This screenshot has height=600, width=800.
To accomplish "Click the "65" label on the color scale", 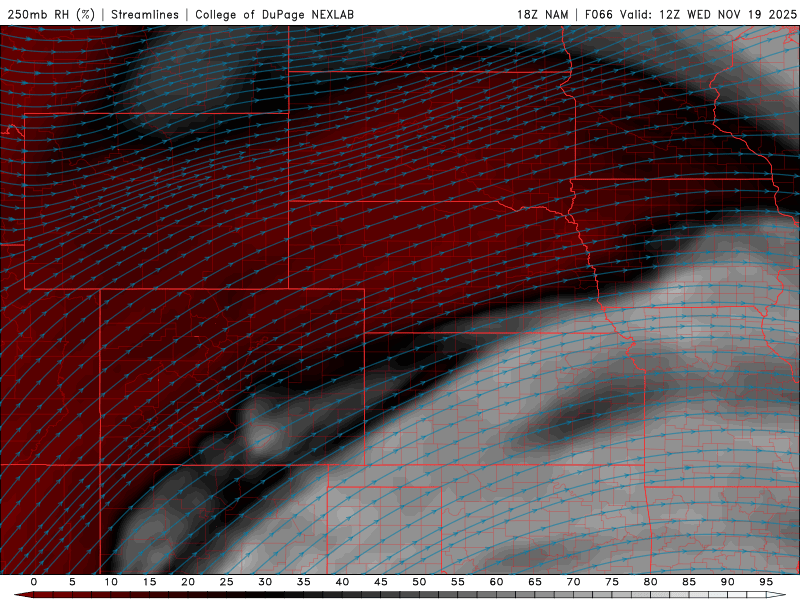I will click(x=535, y=582).
